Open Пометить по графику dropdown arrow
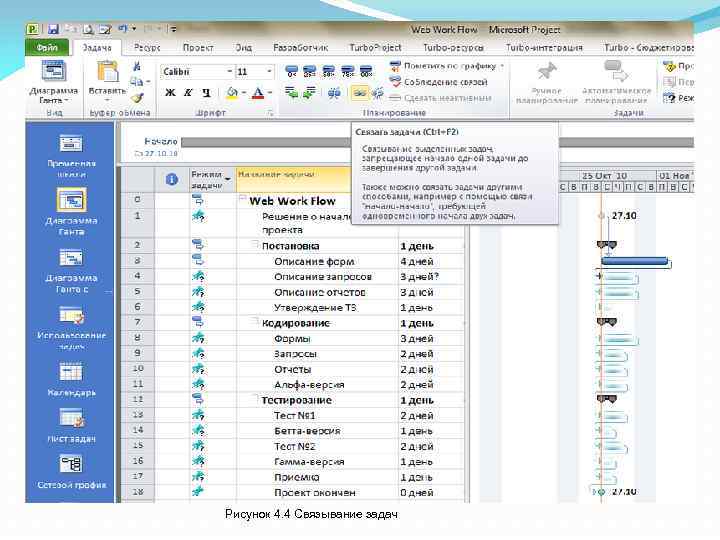Image resolution: width=720 pixels, height=540 pixels. tap(502, 66)
